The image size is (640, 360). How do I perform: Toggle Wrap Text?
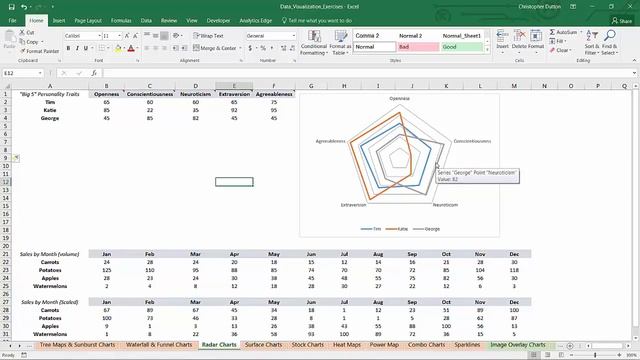tap(208, 36)
